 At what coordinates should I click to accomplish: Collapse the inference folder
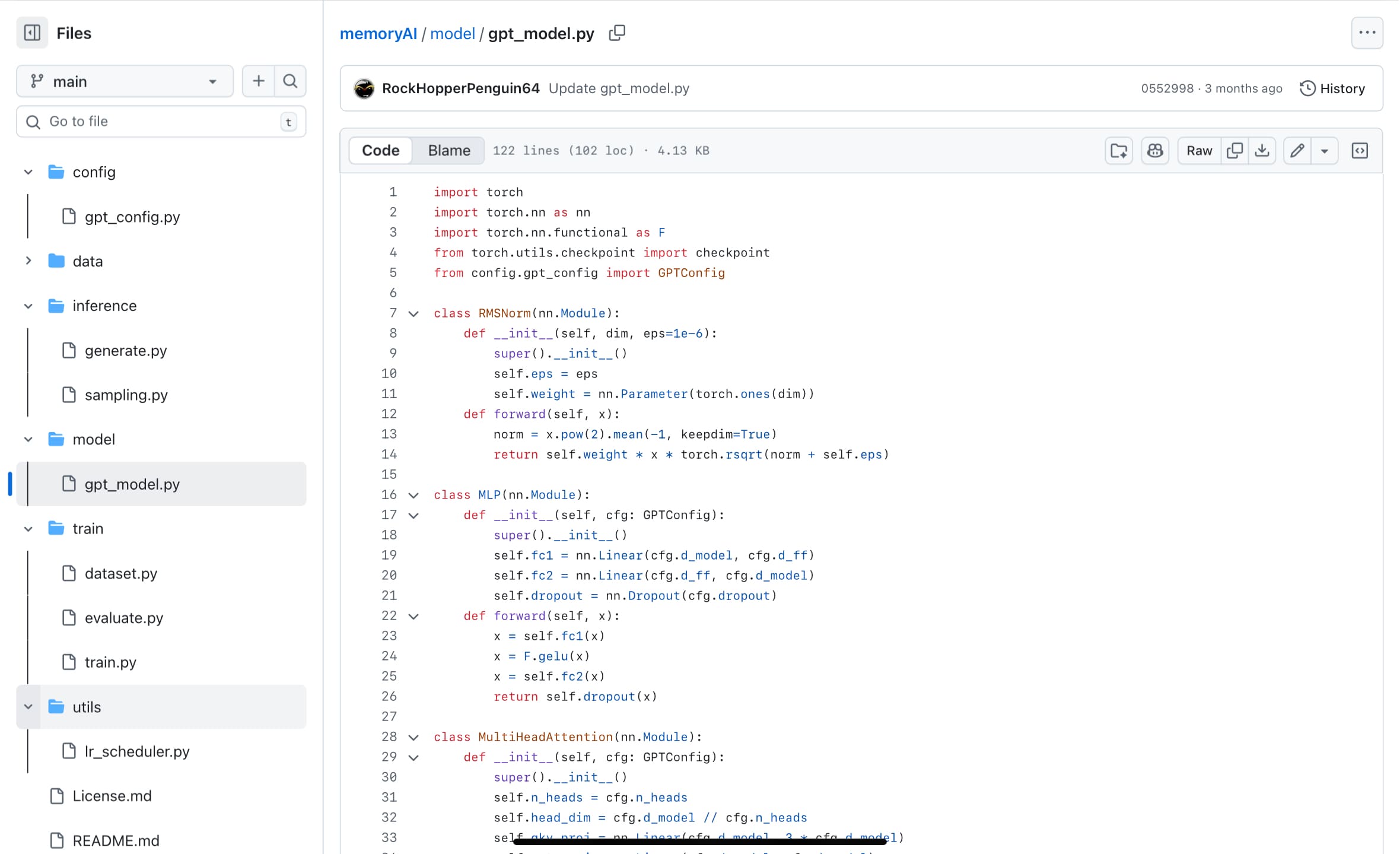(28, 306)
